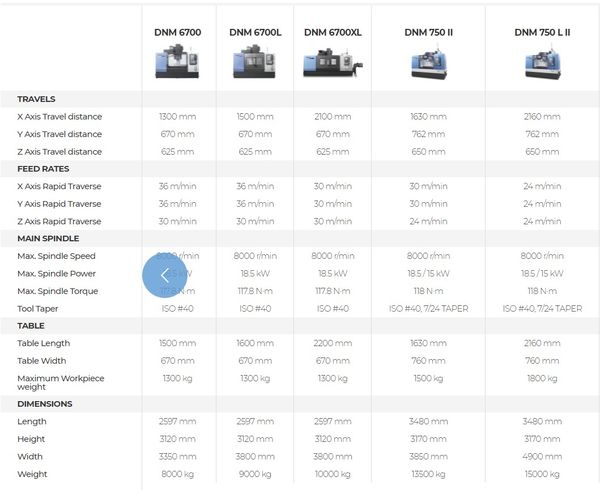600x490 pixels.
Task: Select the DNM 6700 column heading
Action: 178,33
